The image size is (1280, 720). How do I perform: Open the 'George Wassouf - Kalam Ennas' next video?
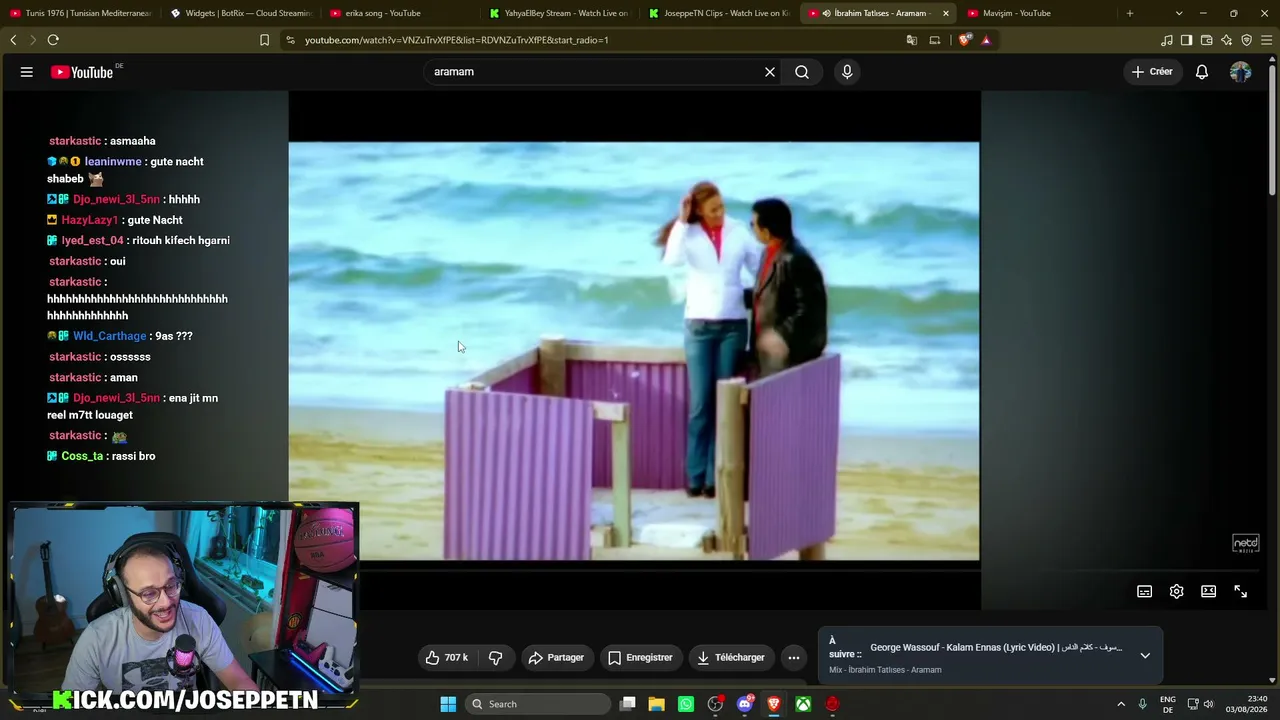996,648
